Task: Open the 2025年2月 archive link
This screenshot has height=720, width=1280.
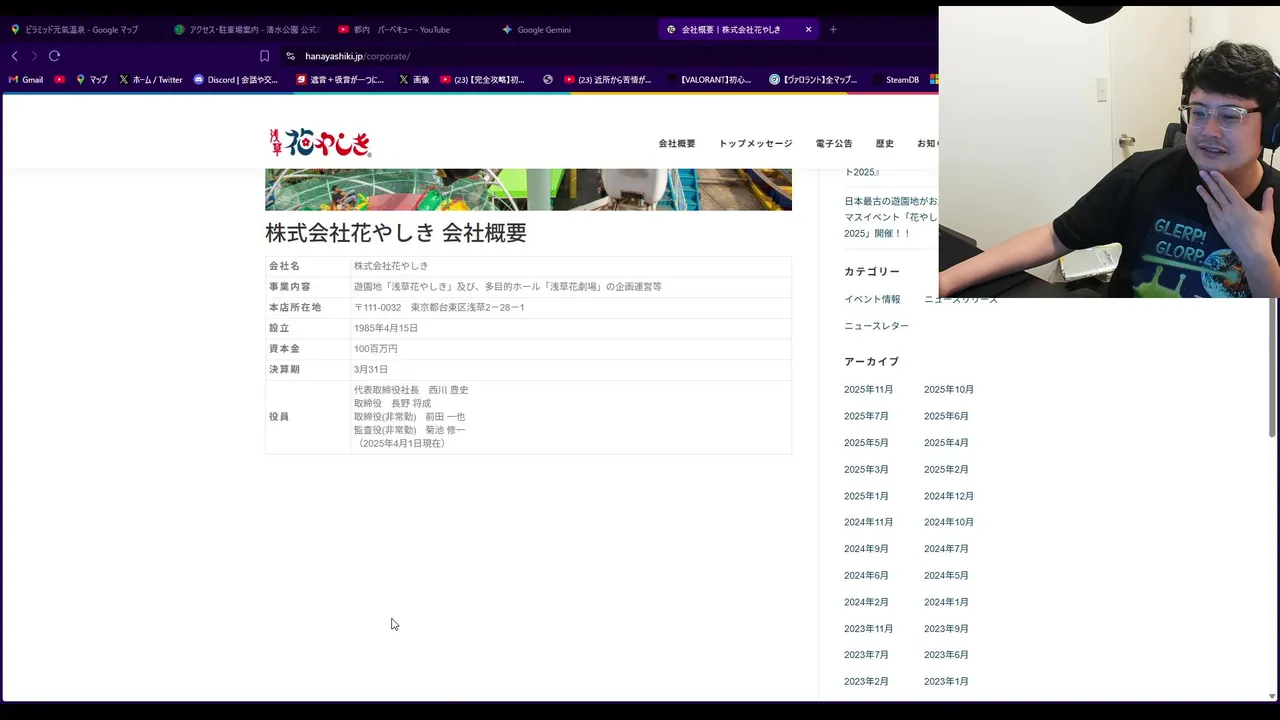Action: pos(946,470)
